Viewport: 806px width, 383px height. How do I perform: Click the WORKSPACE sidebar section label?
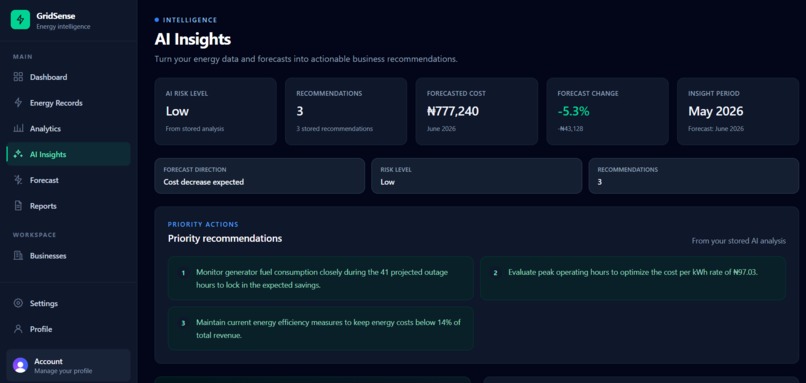(34, 235)
